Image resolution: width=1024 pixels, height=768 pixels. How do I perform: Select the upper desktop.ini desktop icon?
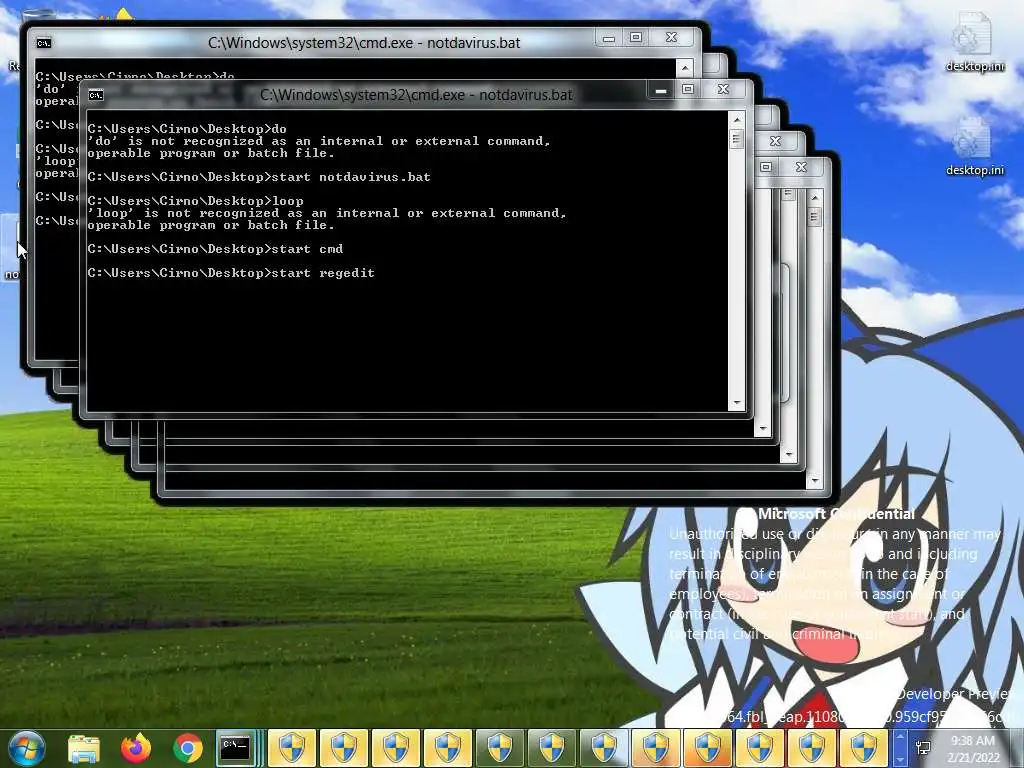[x=974, y=42]
